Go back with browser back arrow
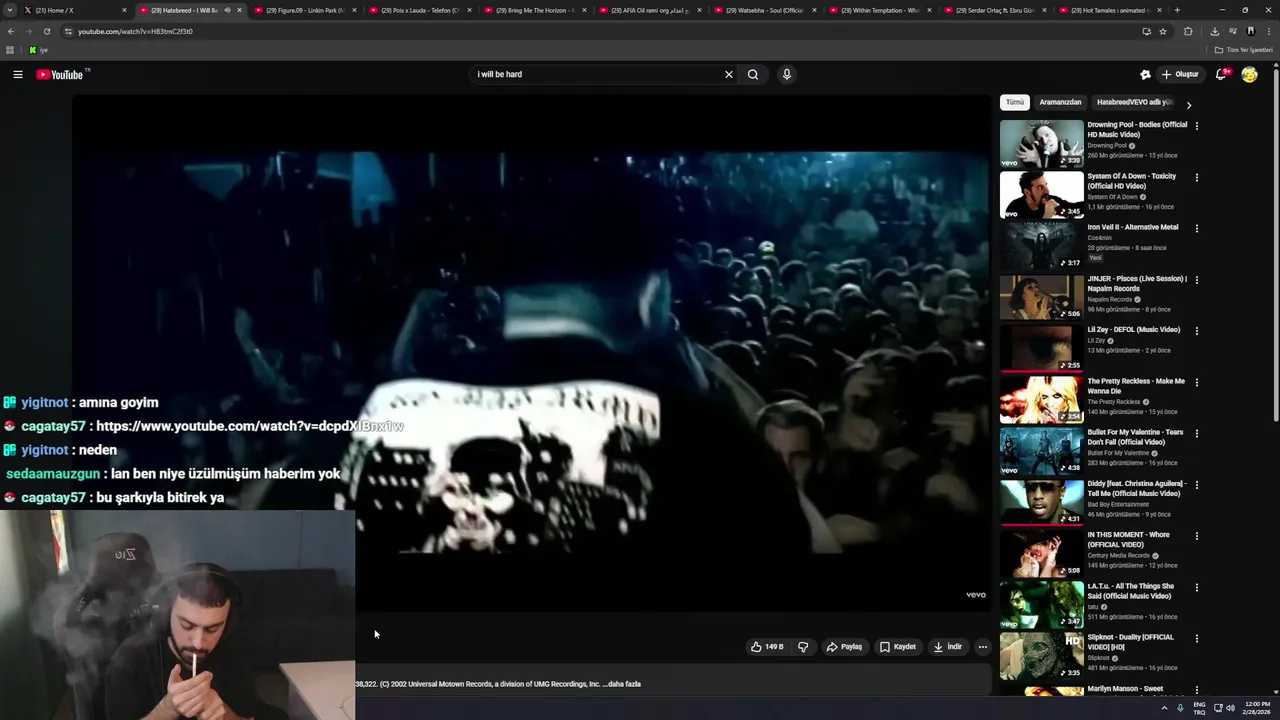The height and width of the screenshot is (720, 1280). (x=10, y=31)
